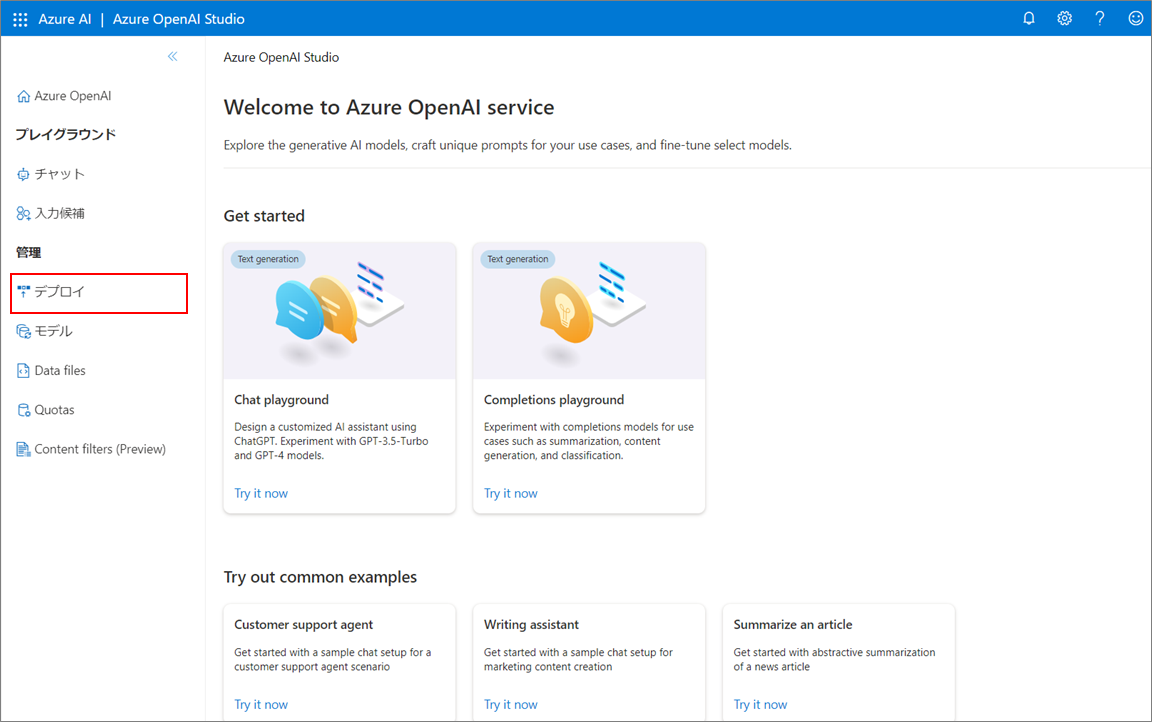Open the notifications bell icon

[1029, 18]
